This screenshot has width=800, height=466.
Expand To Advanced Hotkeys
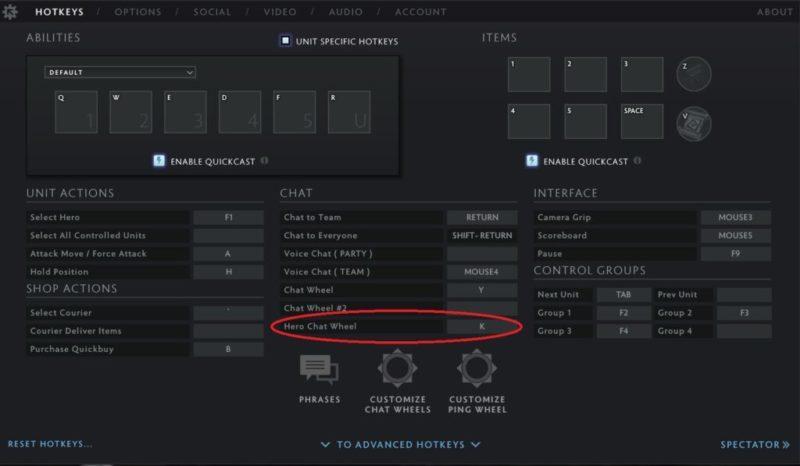click(401, 445)
